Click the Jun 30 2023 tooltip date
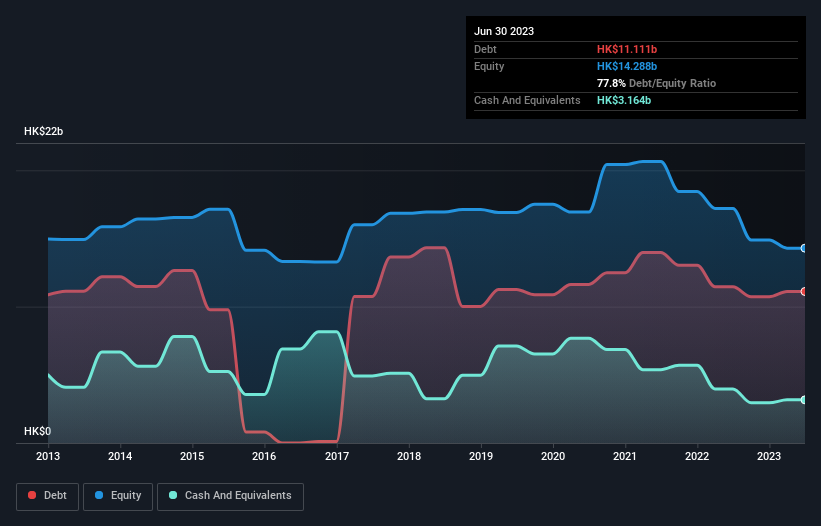Image resolution: width=821 pixels, height=526 pixels. [504, 31]
